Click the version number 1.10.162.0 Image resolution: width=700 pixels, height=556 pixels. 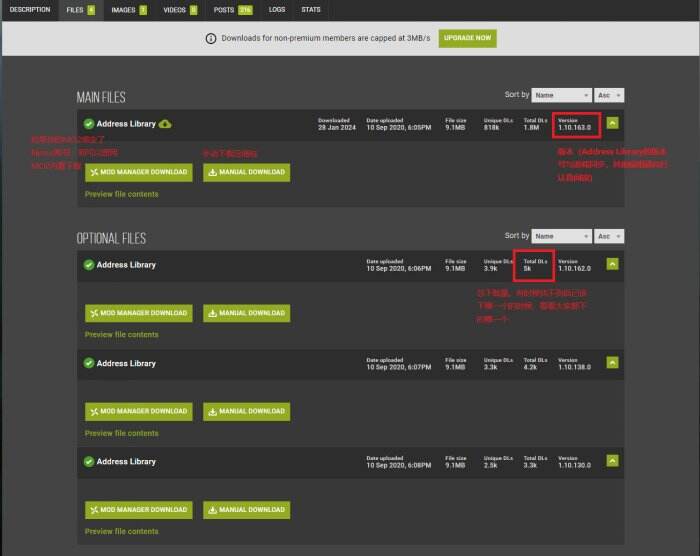click(575, 269)
